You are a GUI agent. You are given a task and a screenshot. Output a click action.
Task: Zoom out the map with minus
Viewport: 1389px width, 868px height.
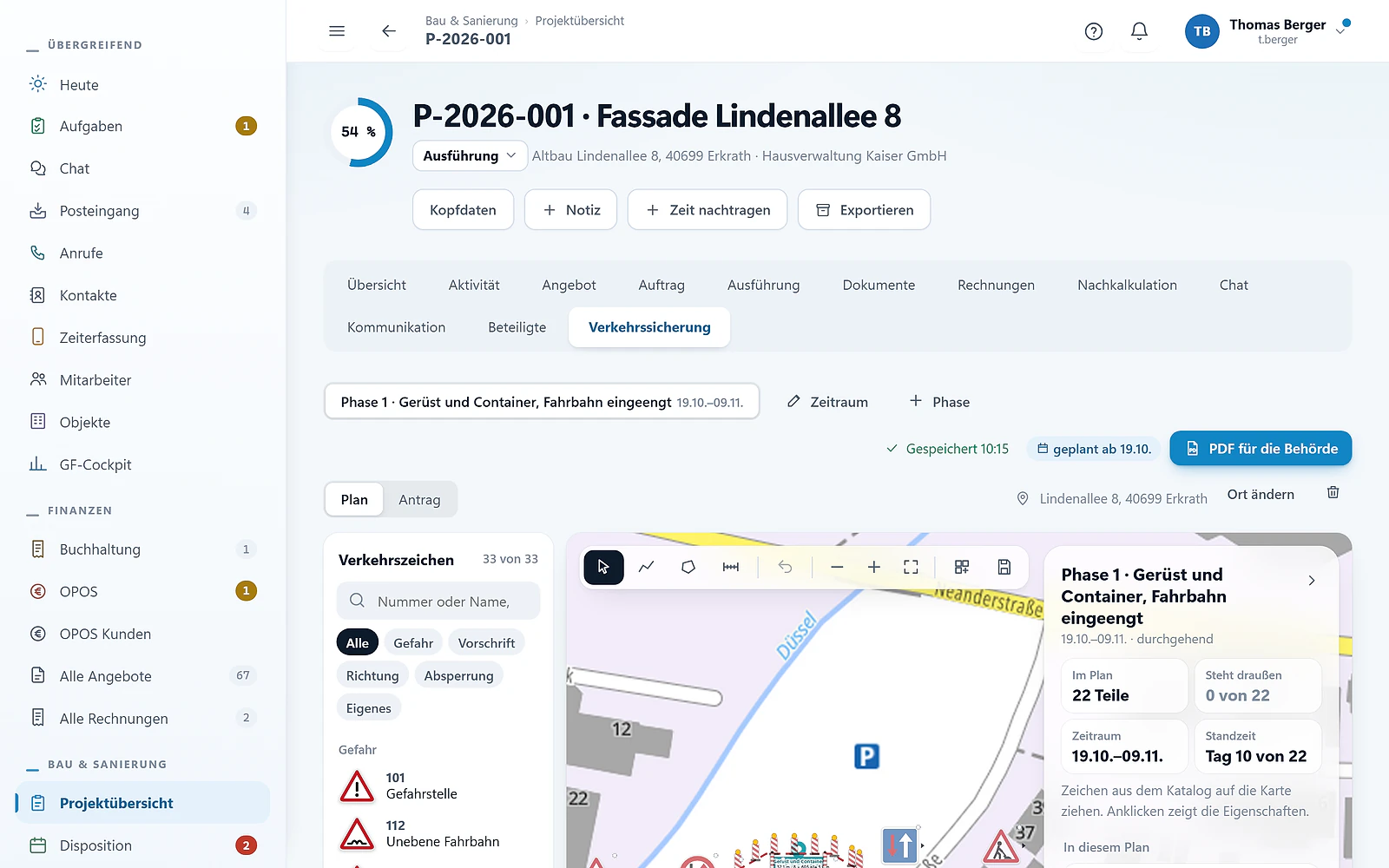(x=837, y=567)
